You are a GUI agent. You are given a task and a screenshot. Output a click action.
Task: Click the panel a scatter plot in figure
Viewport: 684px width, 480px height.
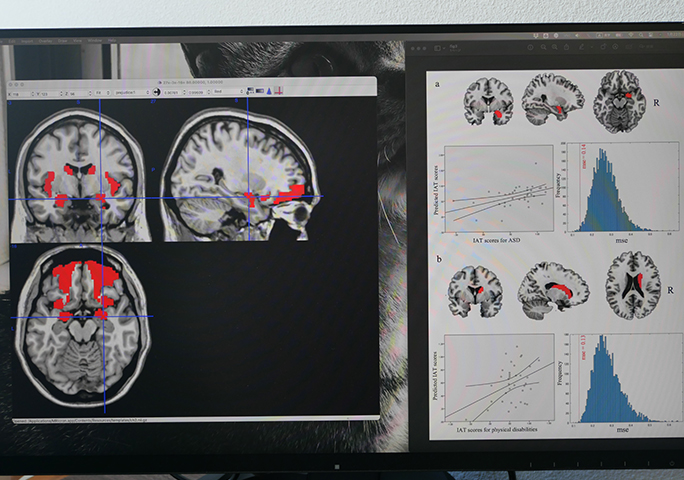(499, 189)
